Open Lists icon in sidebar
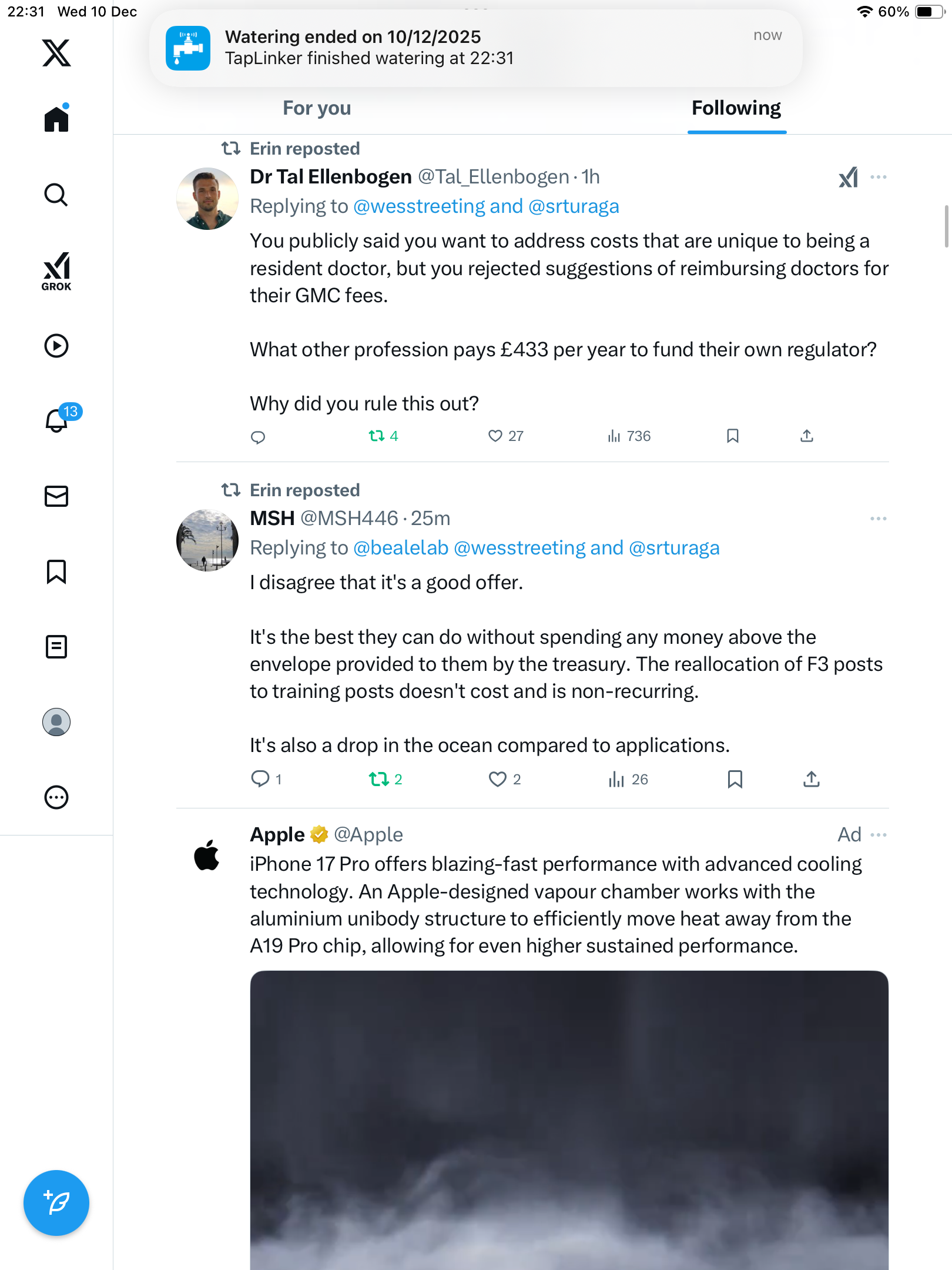 56,647
